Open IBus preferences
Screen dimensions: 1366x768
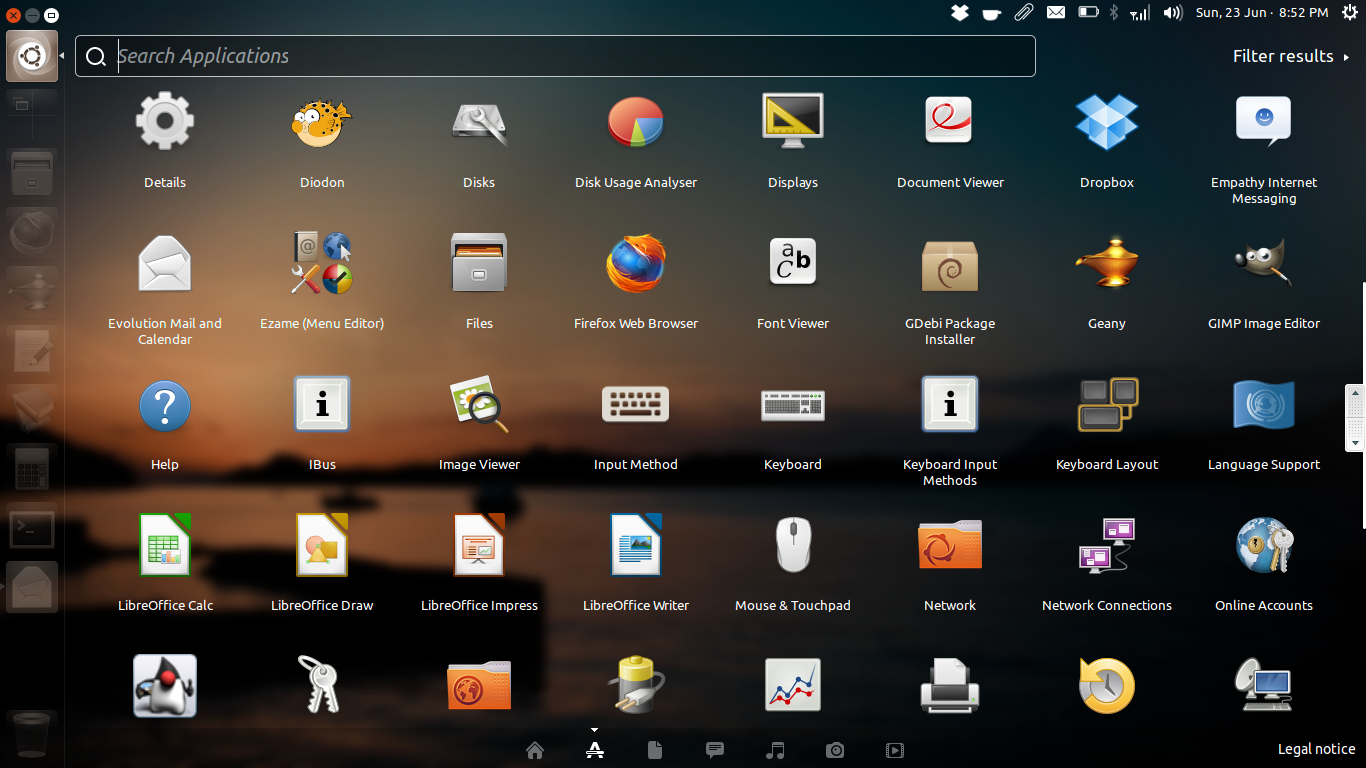(322, 404)
